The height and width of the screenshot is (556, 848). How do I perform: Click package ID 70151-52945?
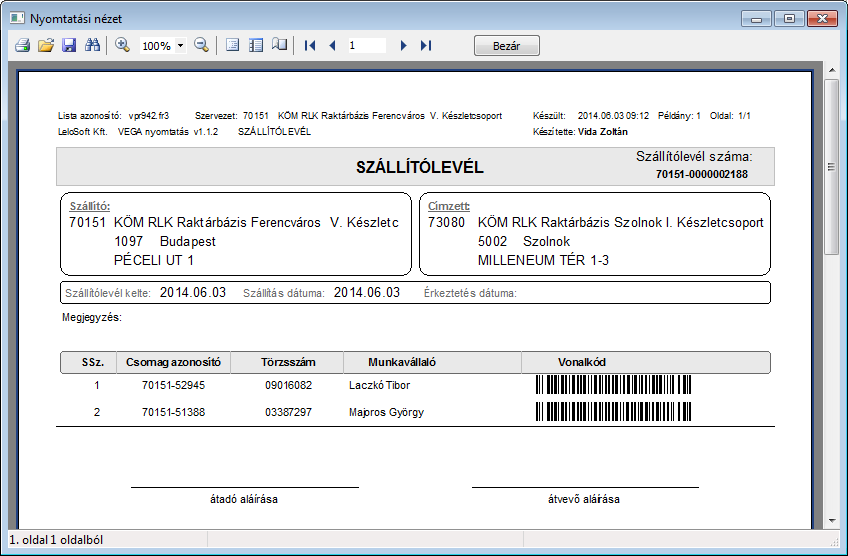tap(173, 385)
